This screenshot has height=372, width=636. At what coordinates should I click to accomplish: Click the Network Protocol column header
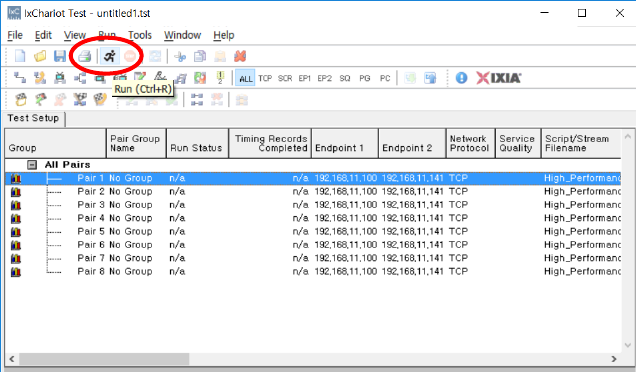471,144
